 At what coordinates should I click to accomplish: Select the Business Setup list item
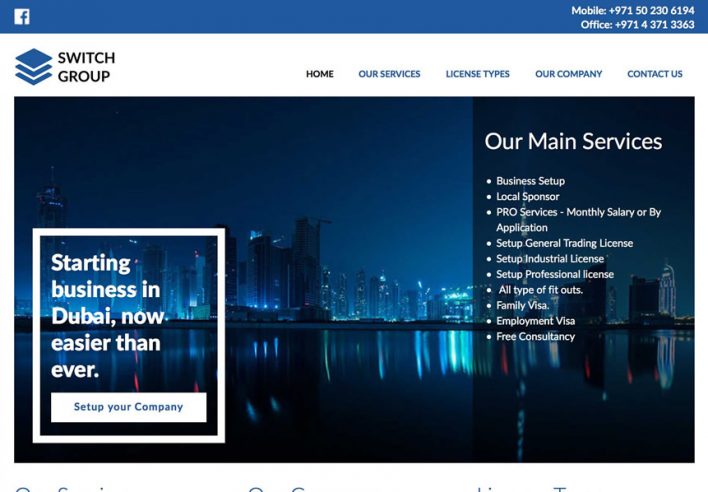[531, 181]
